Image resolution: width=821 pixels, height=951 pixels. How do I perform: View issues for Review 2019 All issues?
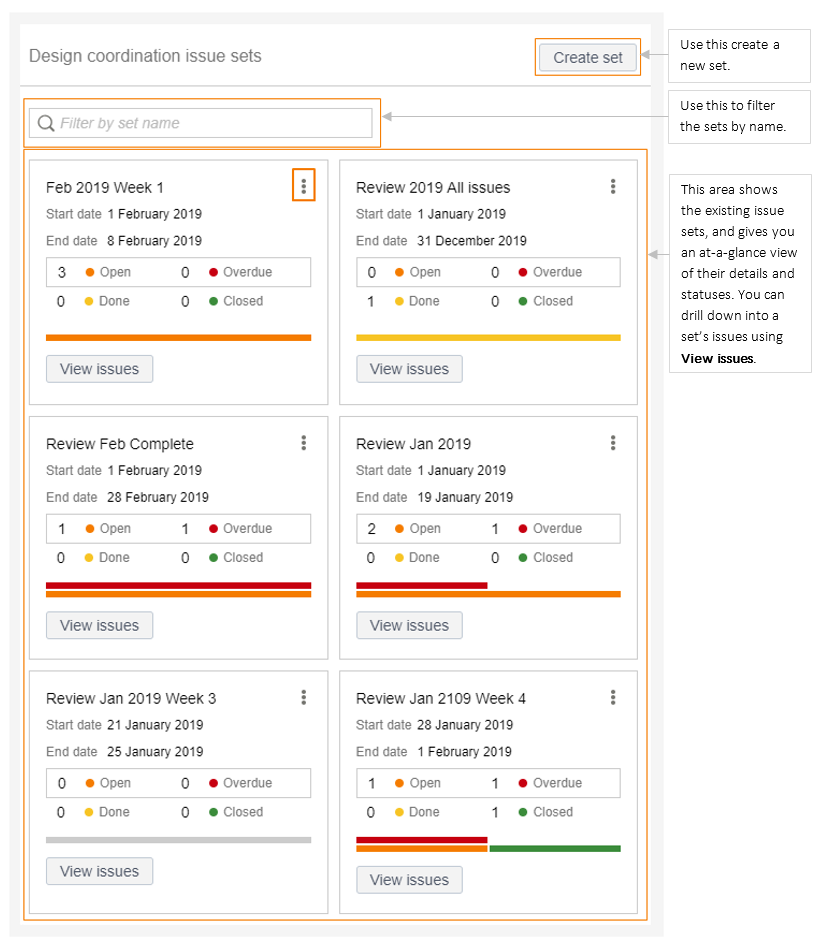click(x=409, y=369)
